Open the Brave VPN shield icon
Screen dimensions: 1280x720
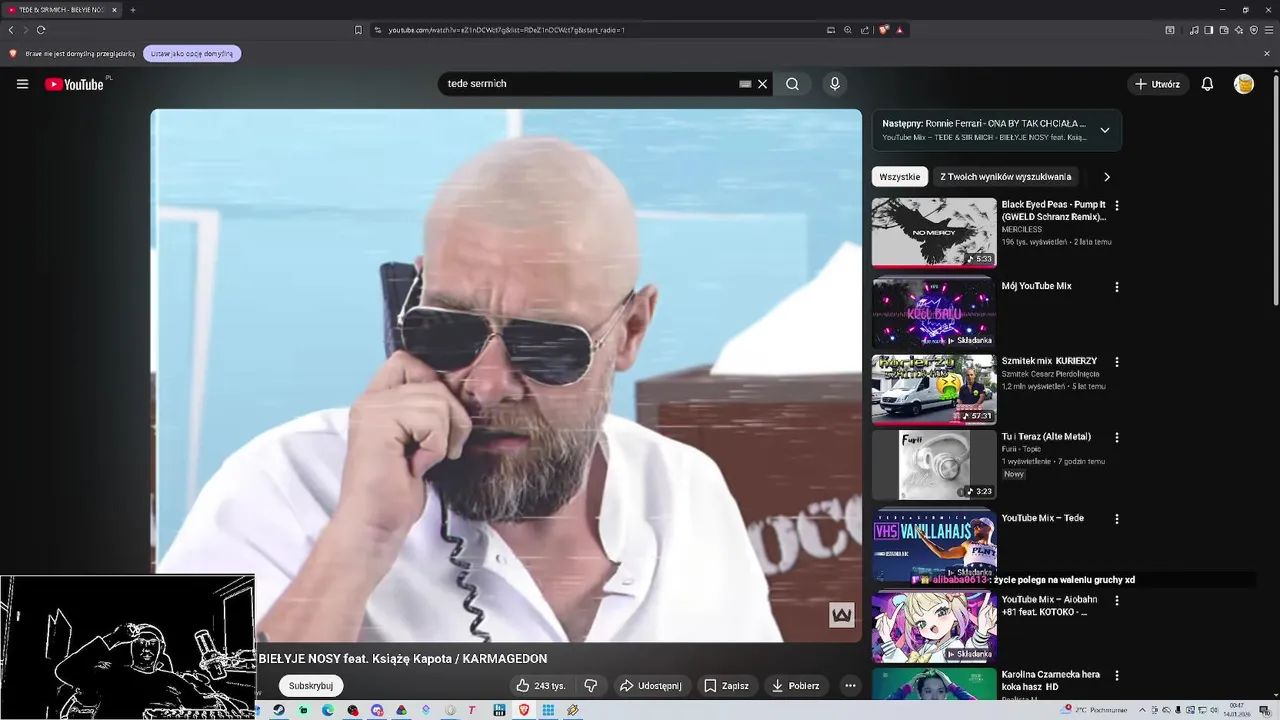(x=1254, y=30)
